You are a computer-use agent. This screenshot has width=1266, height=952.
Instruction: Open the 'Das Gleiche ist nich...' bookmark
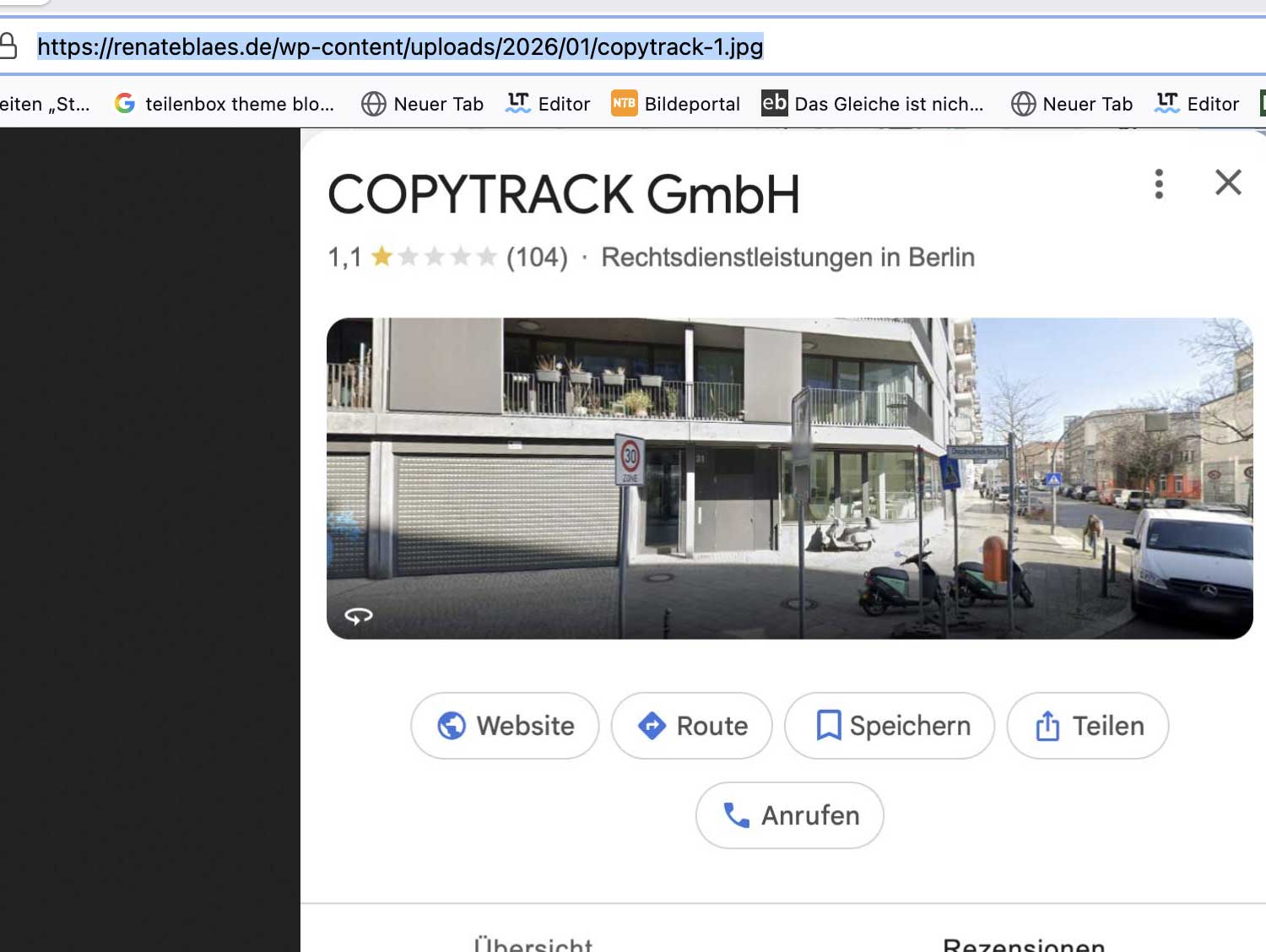tap(873, 104)
